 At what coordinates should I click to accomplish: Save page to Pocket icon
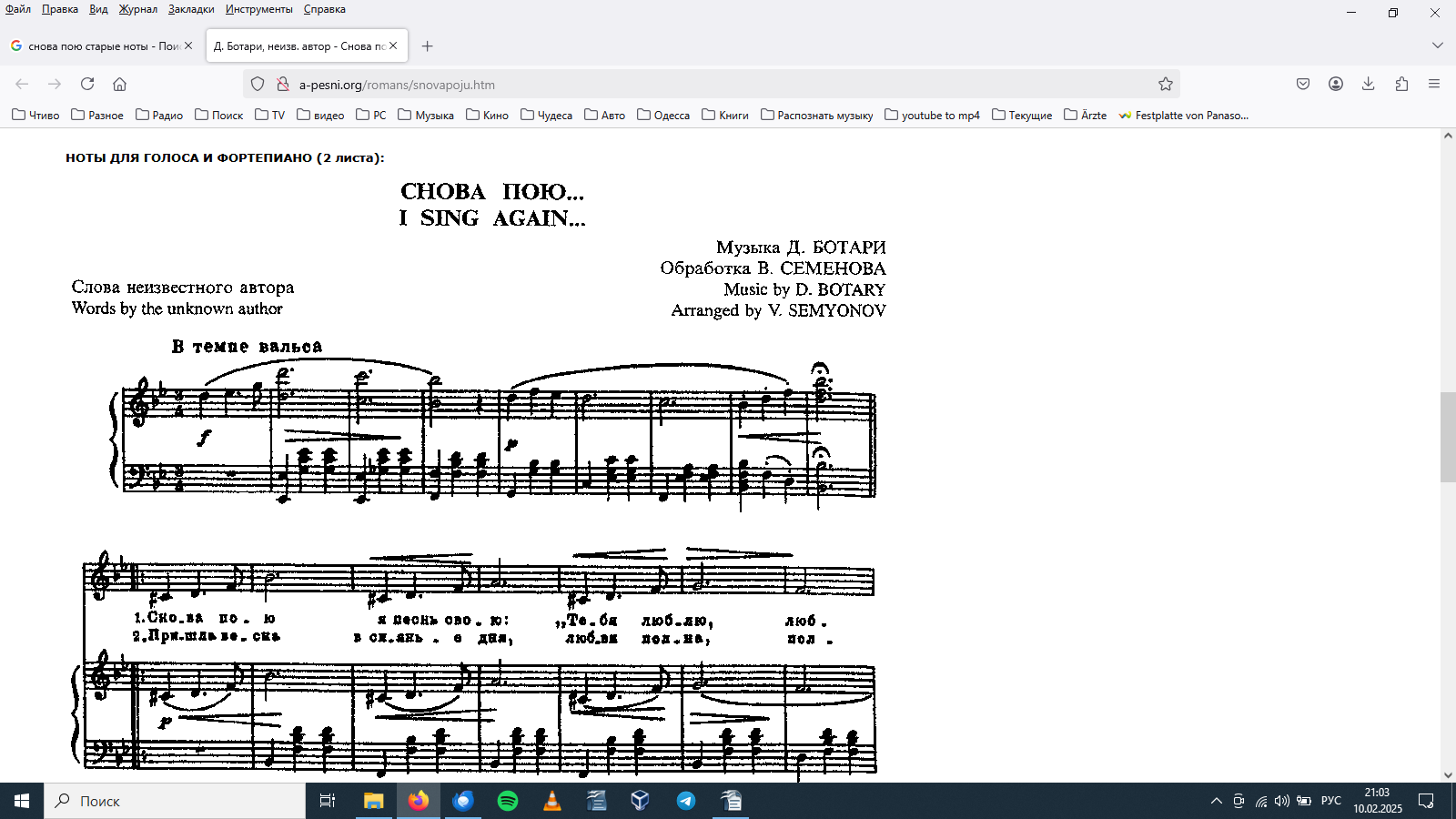coord(1303,84)
